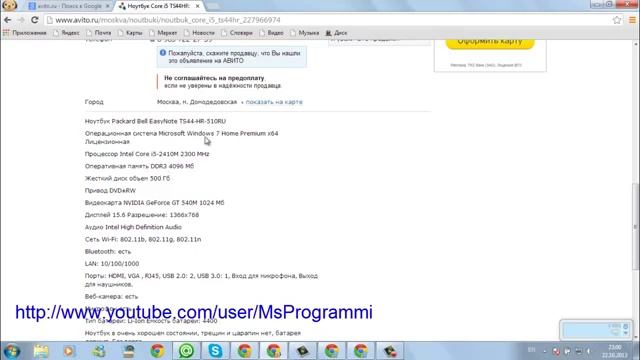Open the Яндекс bookmark
Viewport: 640px width, 360px height.
tap(66, 33)
